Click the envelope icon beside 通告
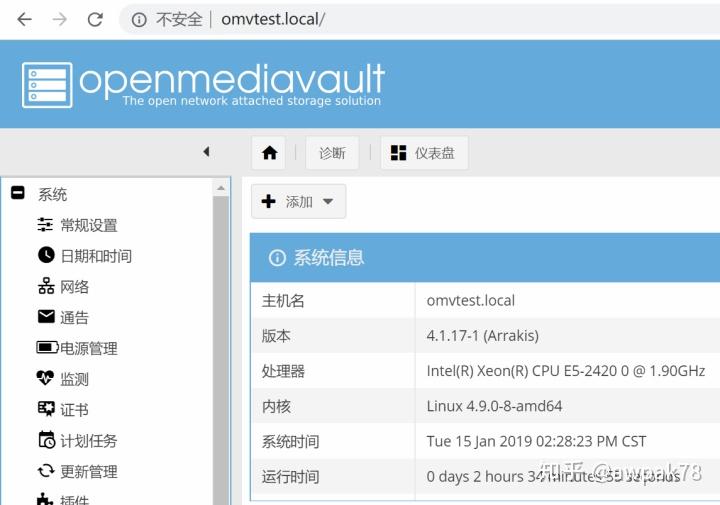Screen dimensions: 720x505 46,316
